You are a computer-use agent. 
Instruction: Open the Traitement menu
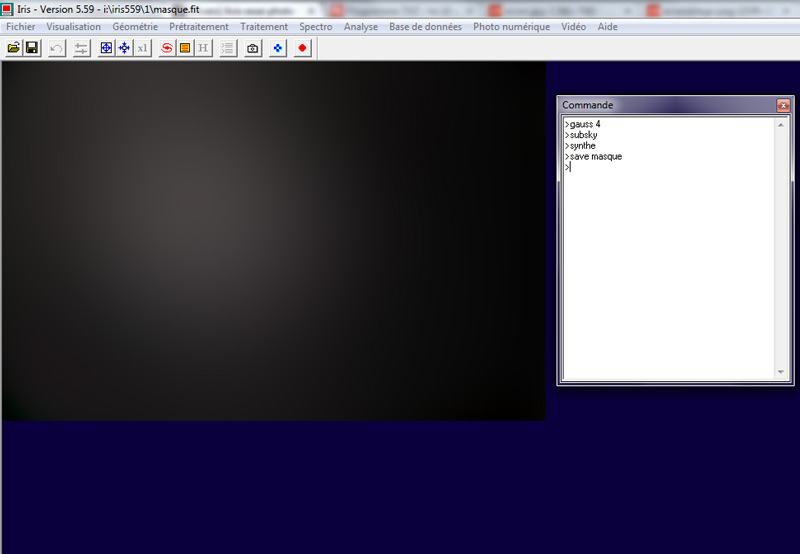(x=264, y=27)
